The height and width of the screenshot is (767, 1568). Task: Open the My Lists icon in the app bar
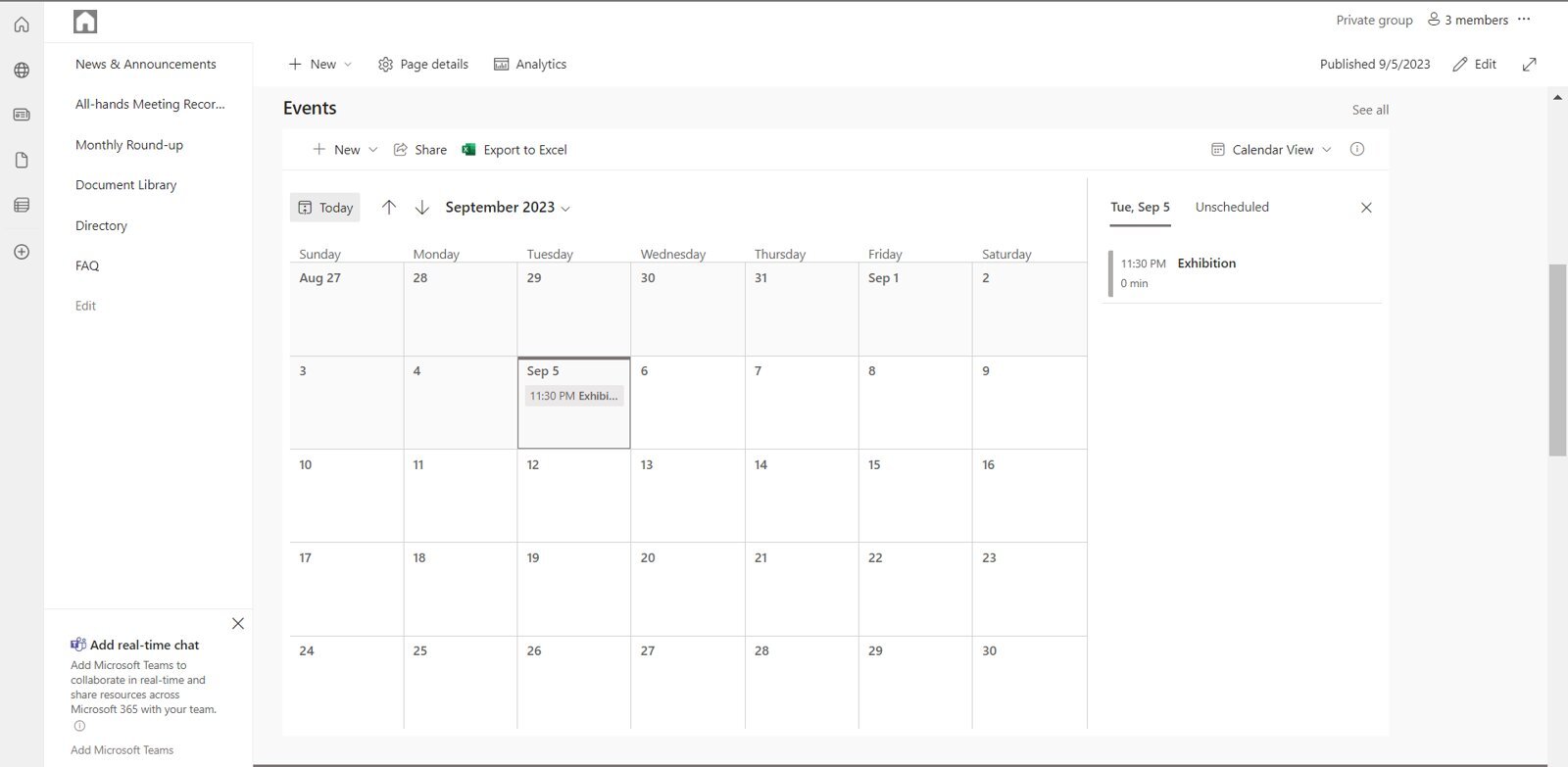[x=22, y=205]
